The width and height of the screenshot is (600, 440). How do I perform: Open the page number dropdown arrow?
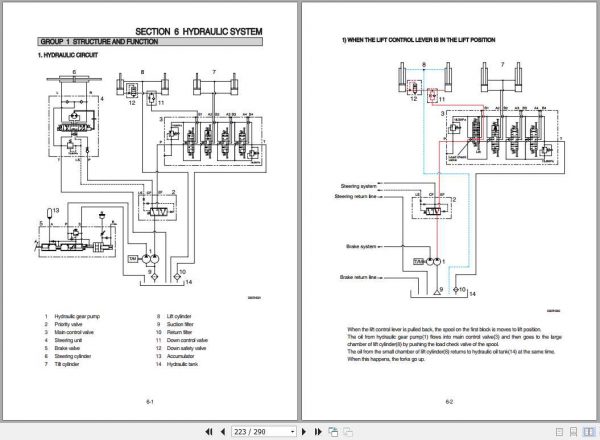click(x=293, y=432)
